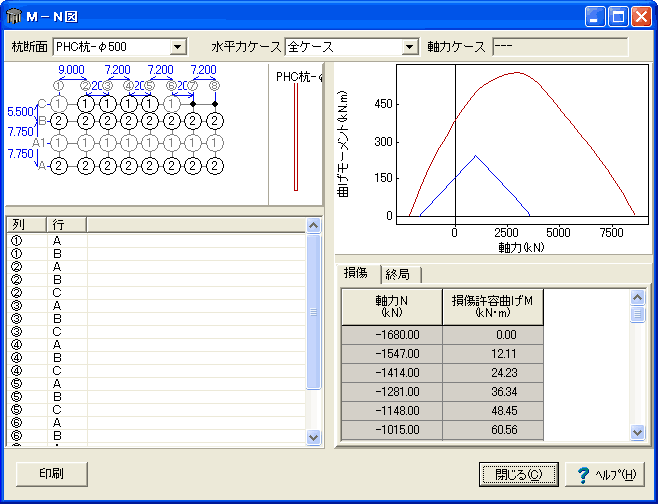658x504 pixels.
Task: Click row A label in pile layout
Action: click(42, 167)
